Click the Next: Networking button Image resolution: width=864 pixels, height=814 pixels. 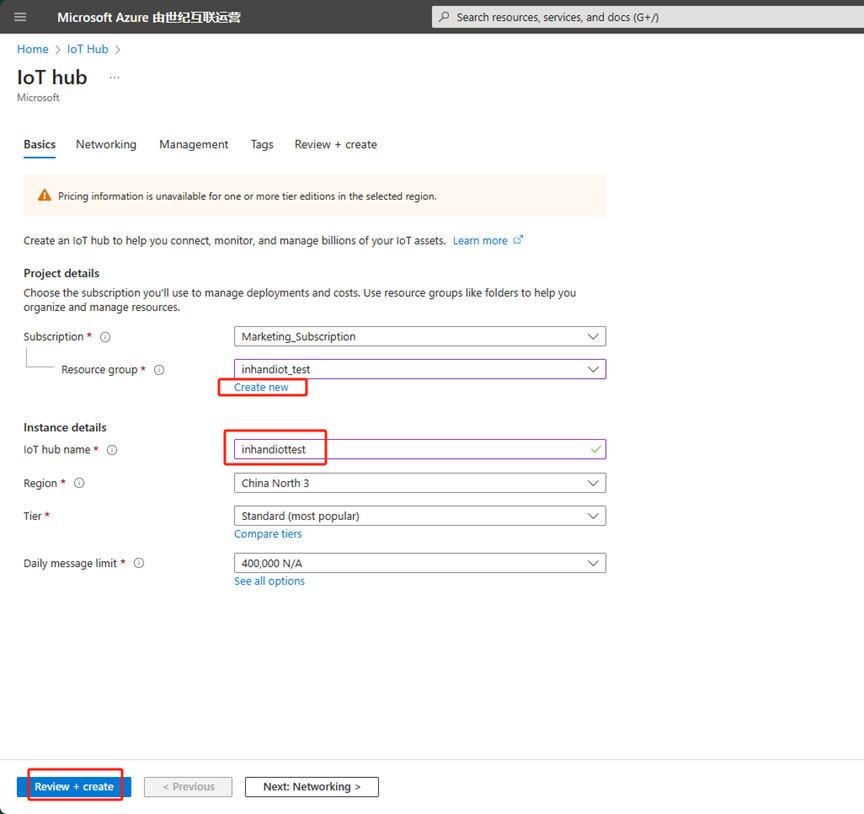pos(311,787)
